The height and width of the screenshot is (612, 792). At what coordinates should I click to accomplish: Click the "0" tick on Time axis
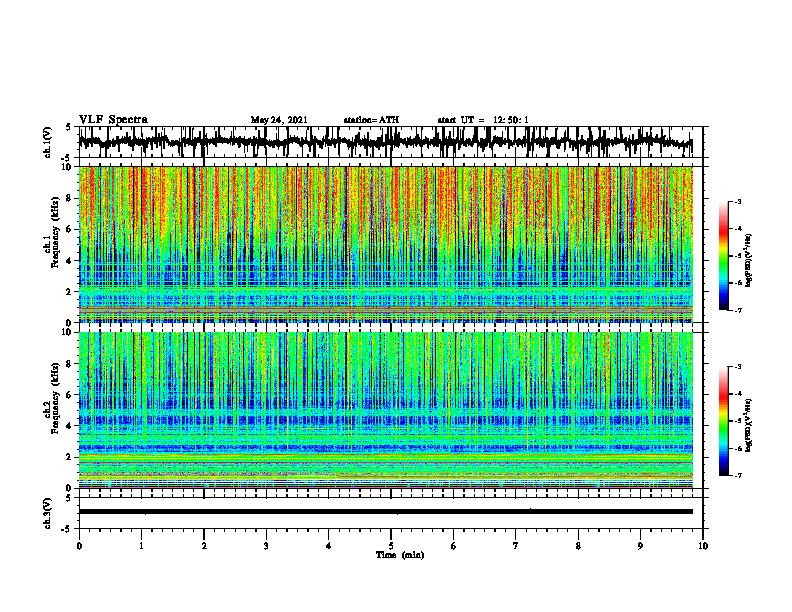coord(79,546)
